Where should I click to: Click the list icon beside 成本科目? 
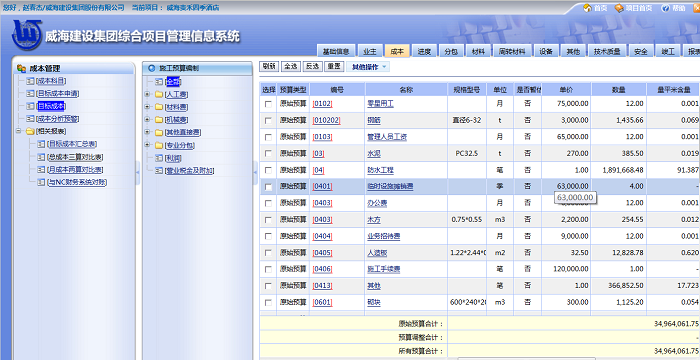click(30, 81)
